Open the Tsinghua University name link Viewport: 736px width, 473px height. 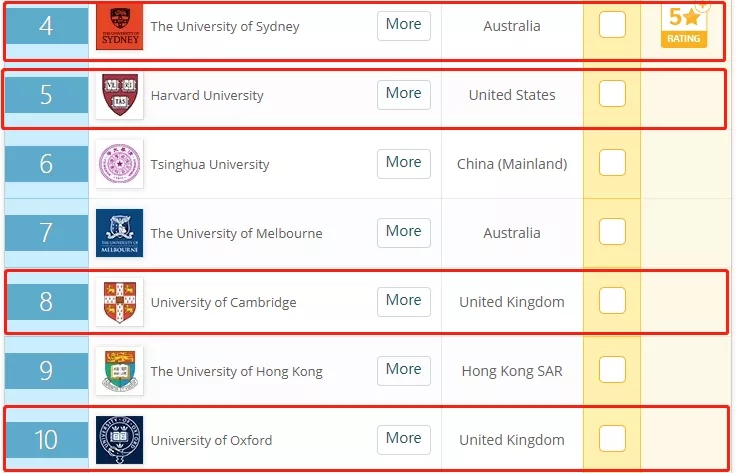[210, 164]
